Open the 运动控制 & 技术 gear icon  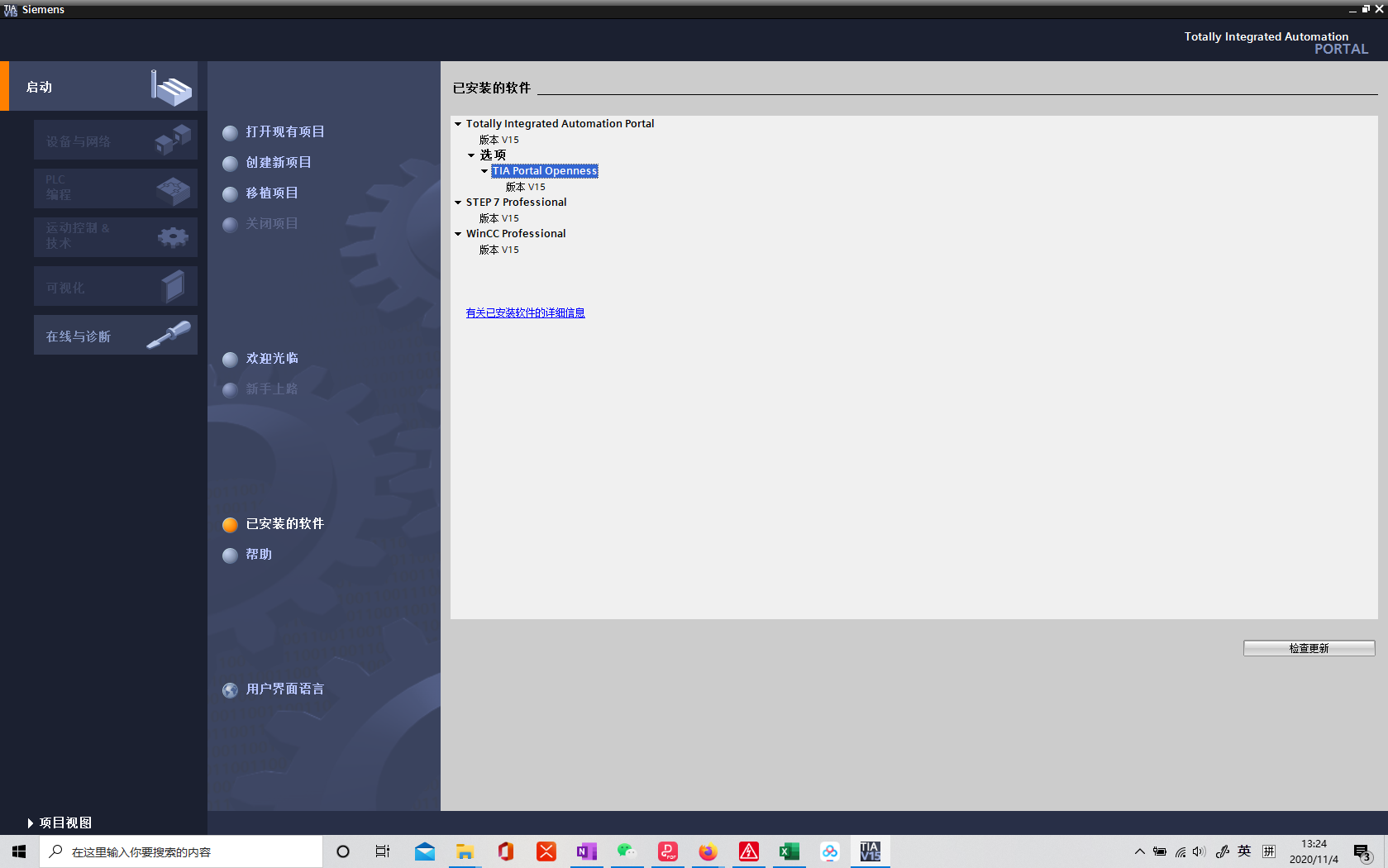171,237
